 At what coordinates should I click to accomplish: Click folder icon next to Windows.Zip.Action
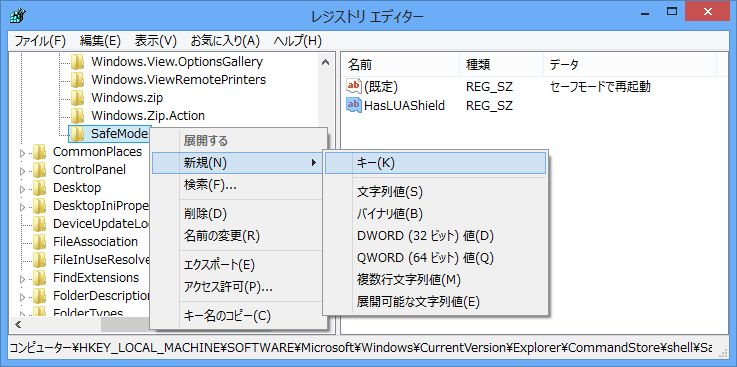(x=77, y=116)
